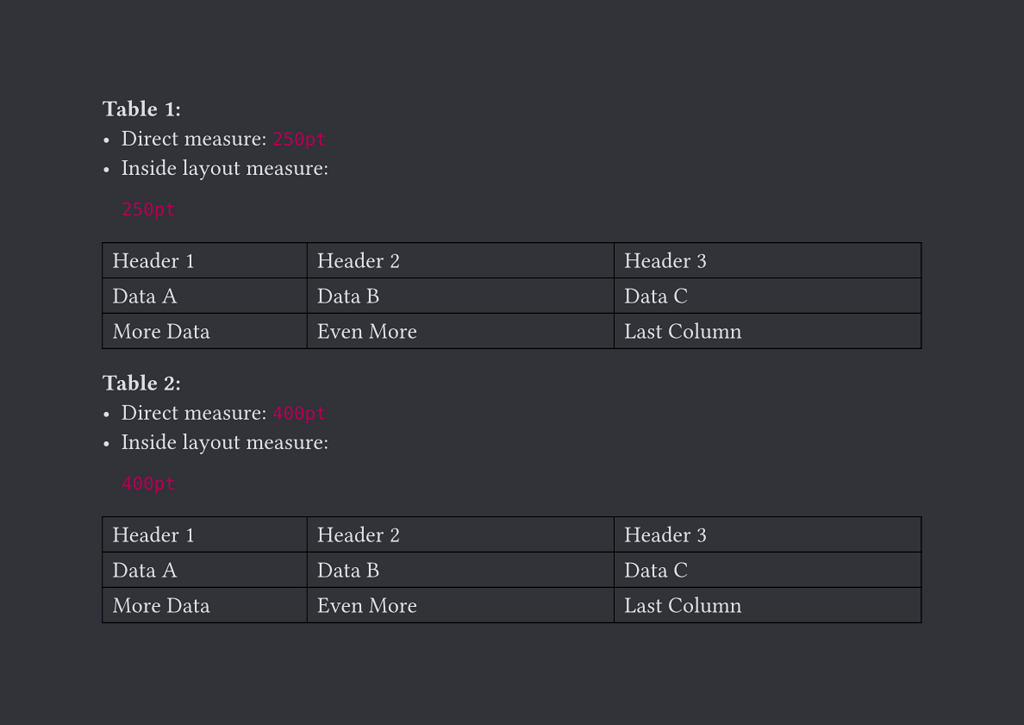This screenshot has width=1024, height=725.
Task: Click "Inside layout measure:" text under Table 2
Action: (x=225, y=442)
